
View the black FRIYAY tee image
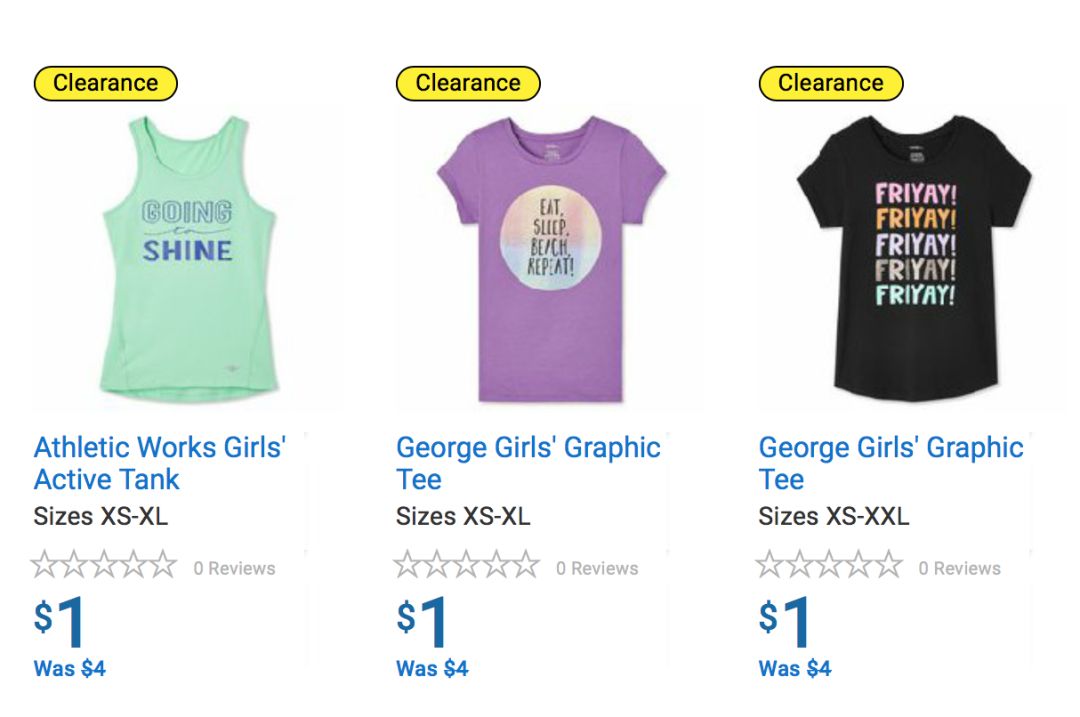(x=914, y=258)
